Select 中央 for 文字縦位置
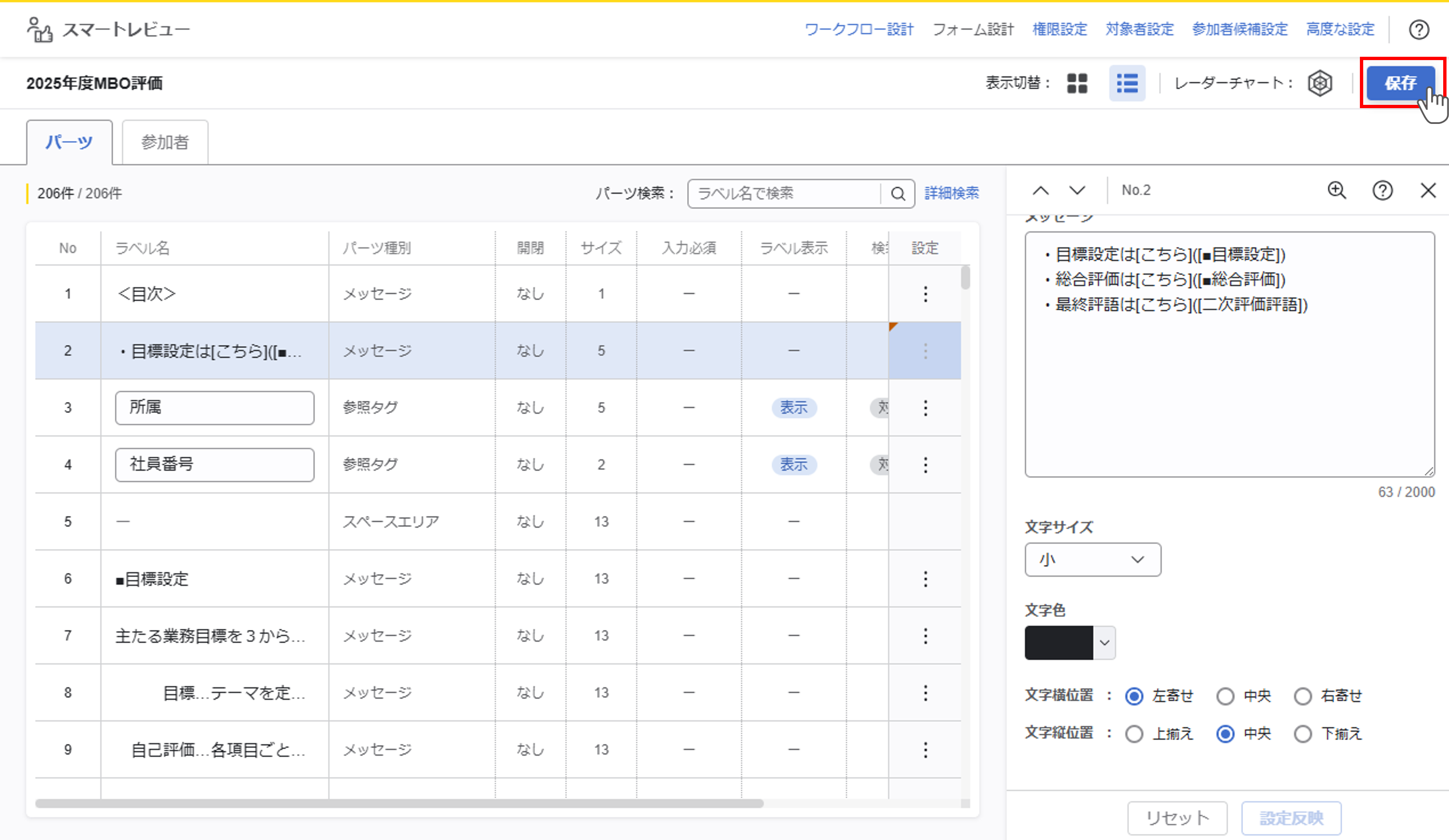Viewport: 1449px width, 840px height. [1225, 734]
